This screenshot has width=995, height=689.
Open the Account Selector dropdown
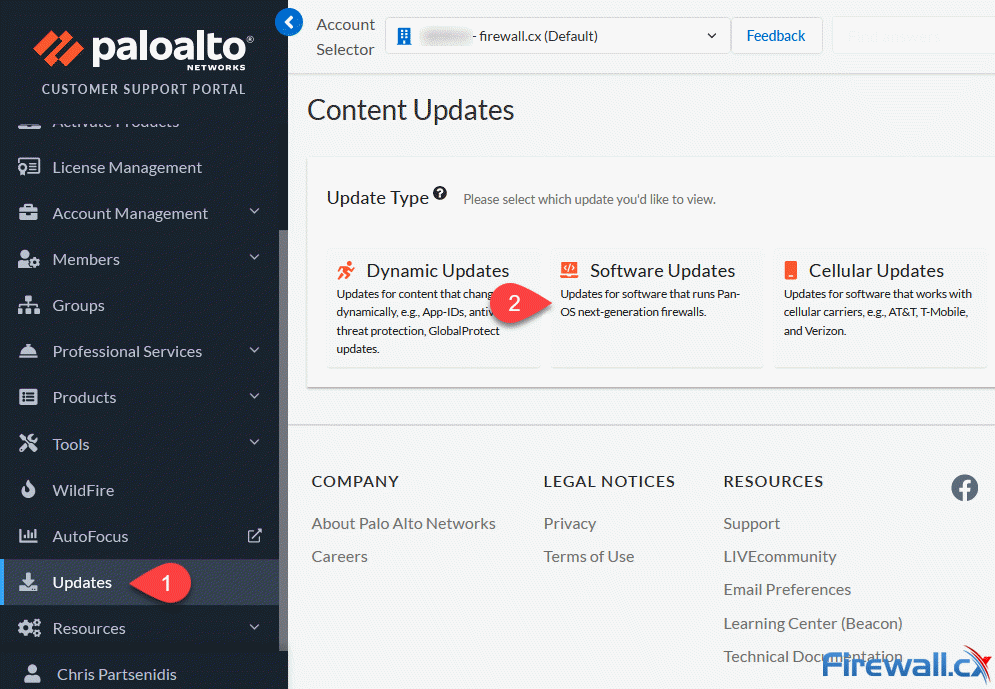pos(557,36)
